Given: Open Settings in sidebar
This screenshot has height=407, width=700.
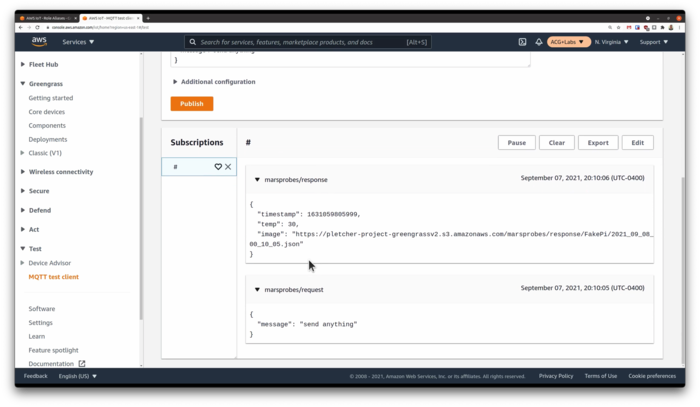Looking at the screenshot, I should coord(41,322).
